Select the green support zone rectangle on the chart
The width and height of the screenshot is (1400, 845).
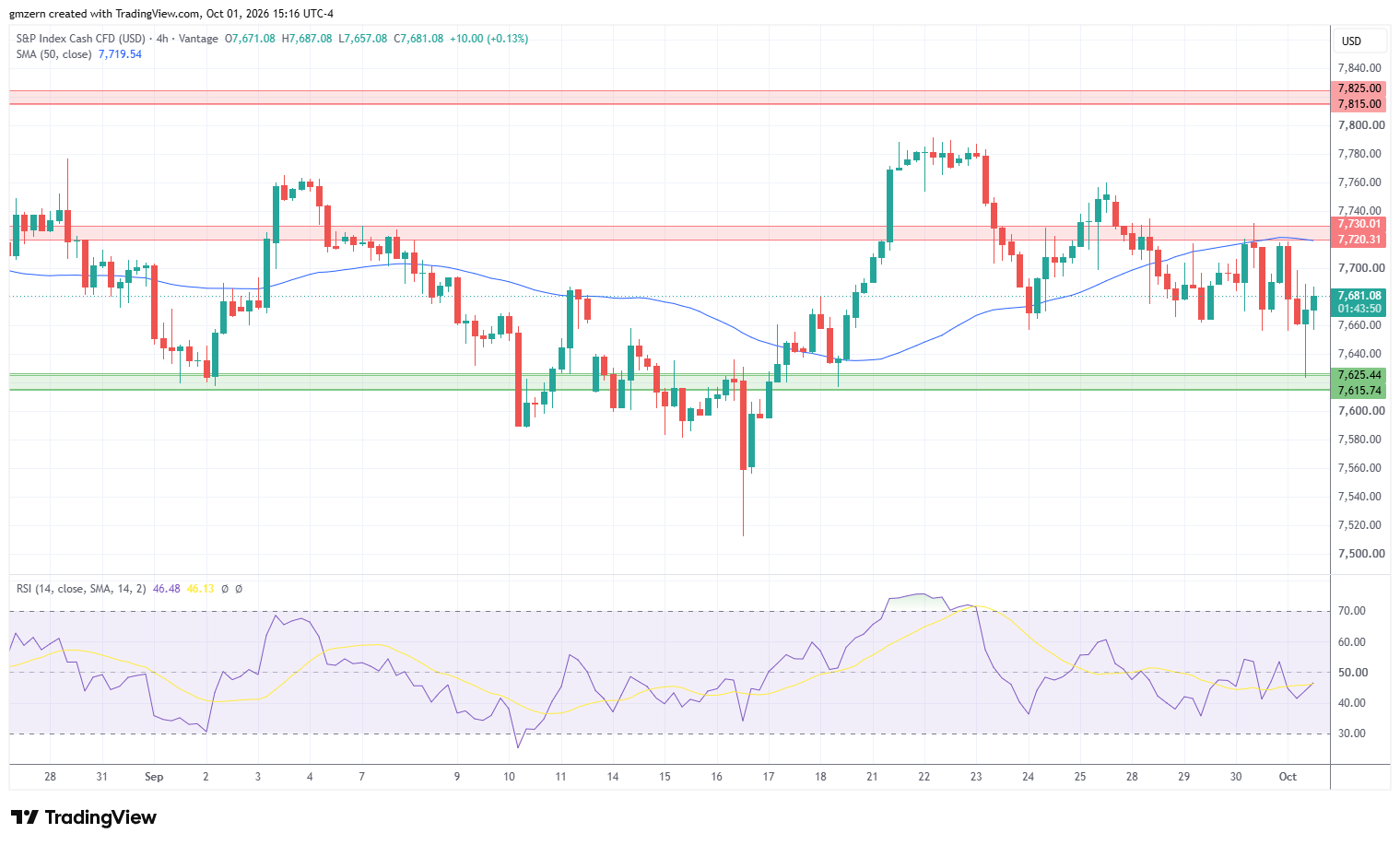(669, 382)
